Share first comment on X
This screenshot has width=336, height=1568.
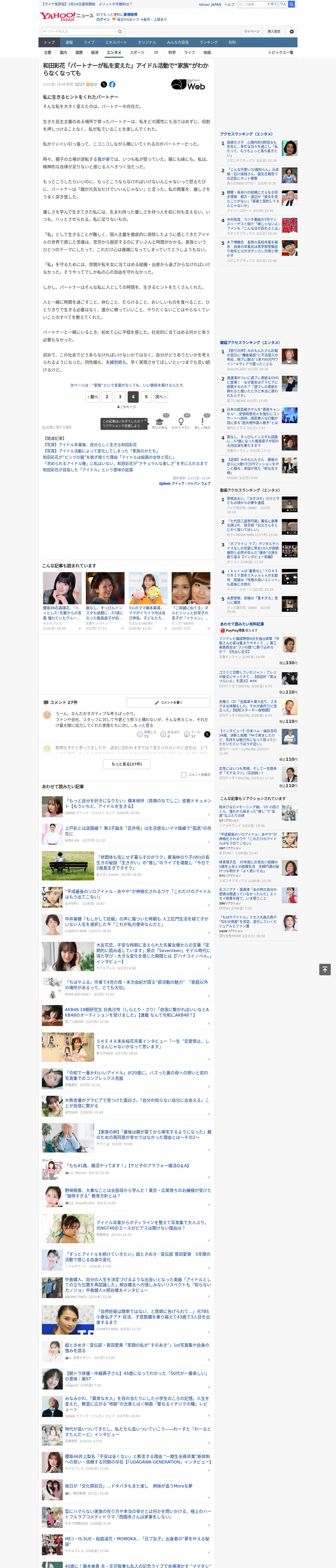(207, 734)
